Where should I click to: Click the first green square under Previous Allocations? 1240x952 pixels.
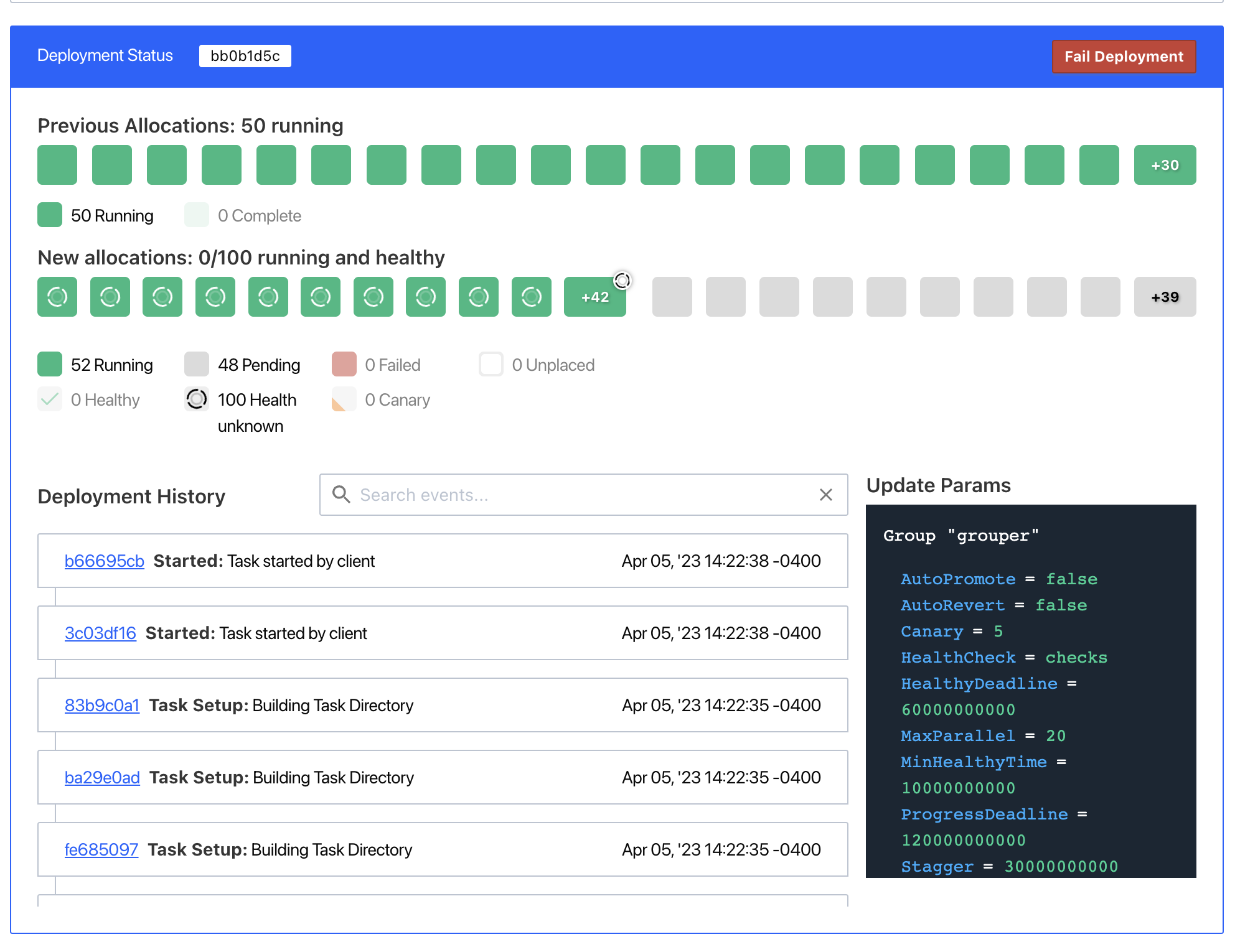pyautogui.click(x=57, y=165)
